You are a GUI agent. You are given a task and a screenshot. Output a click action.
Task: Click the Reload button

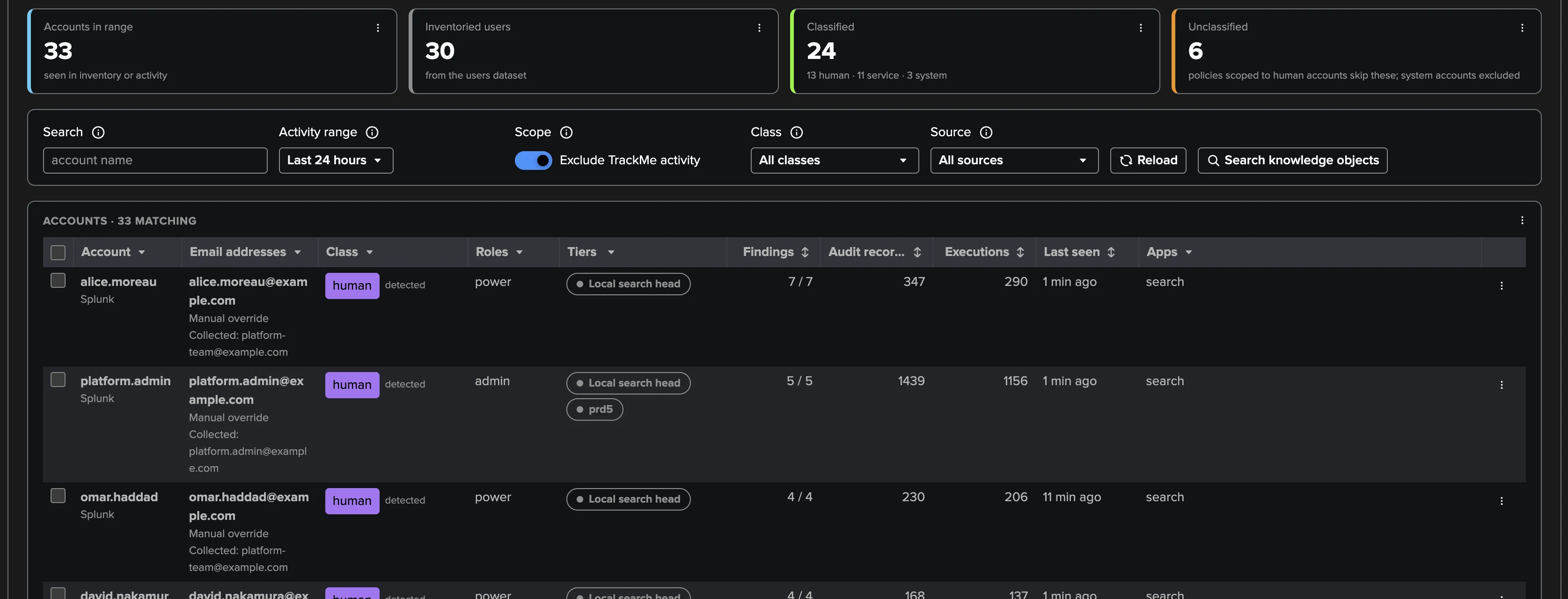[x=1148, y=161]
